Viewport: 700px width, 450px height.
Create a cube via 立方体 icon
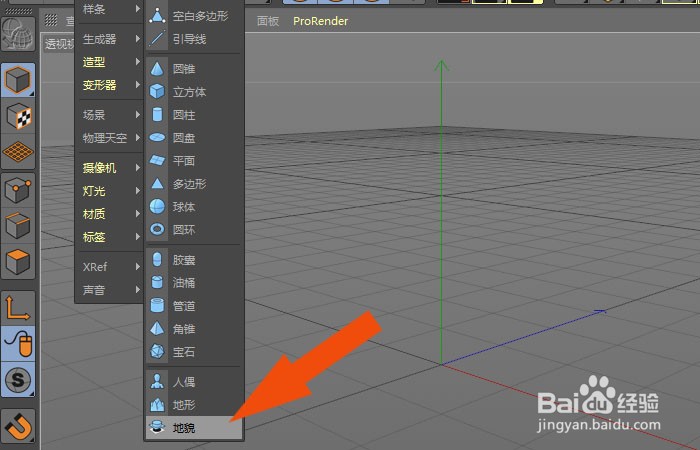[157, 92]
